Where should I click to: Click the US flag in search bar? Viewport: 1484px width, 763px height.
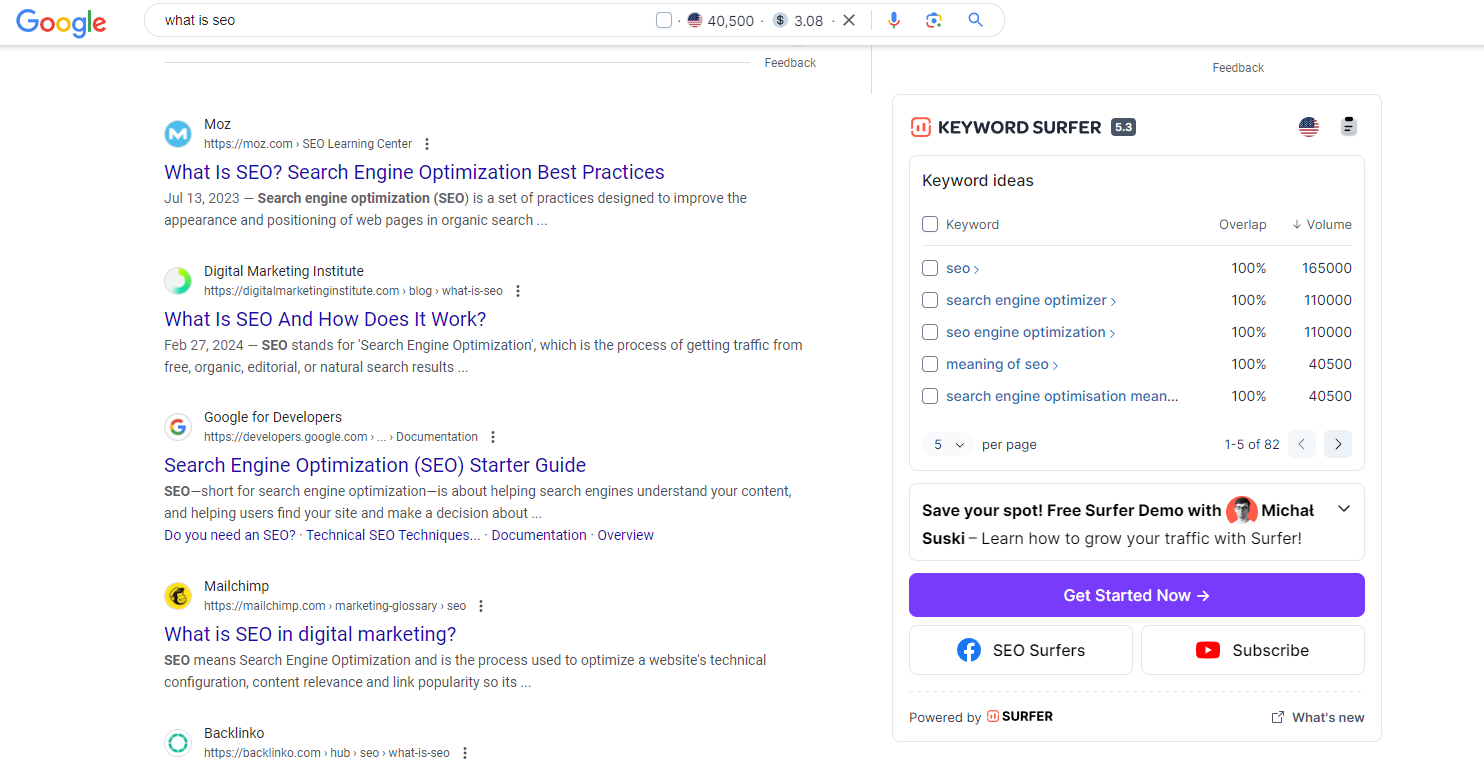(695, 20)
